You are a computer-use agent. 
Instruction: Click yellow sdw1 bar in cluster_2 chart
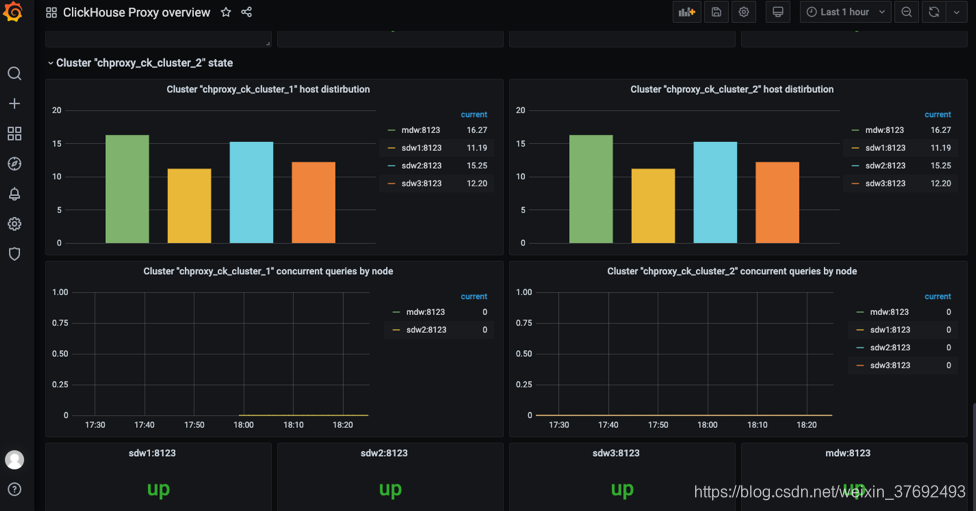point(653,206)
